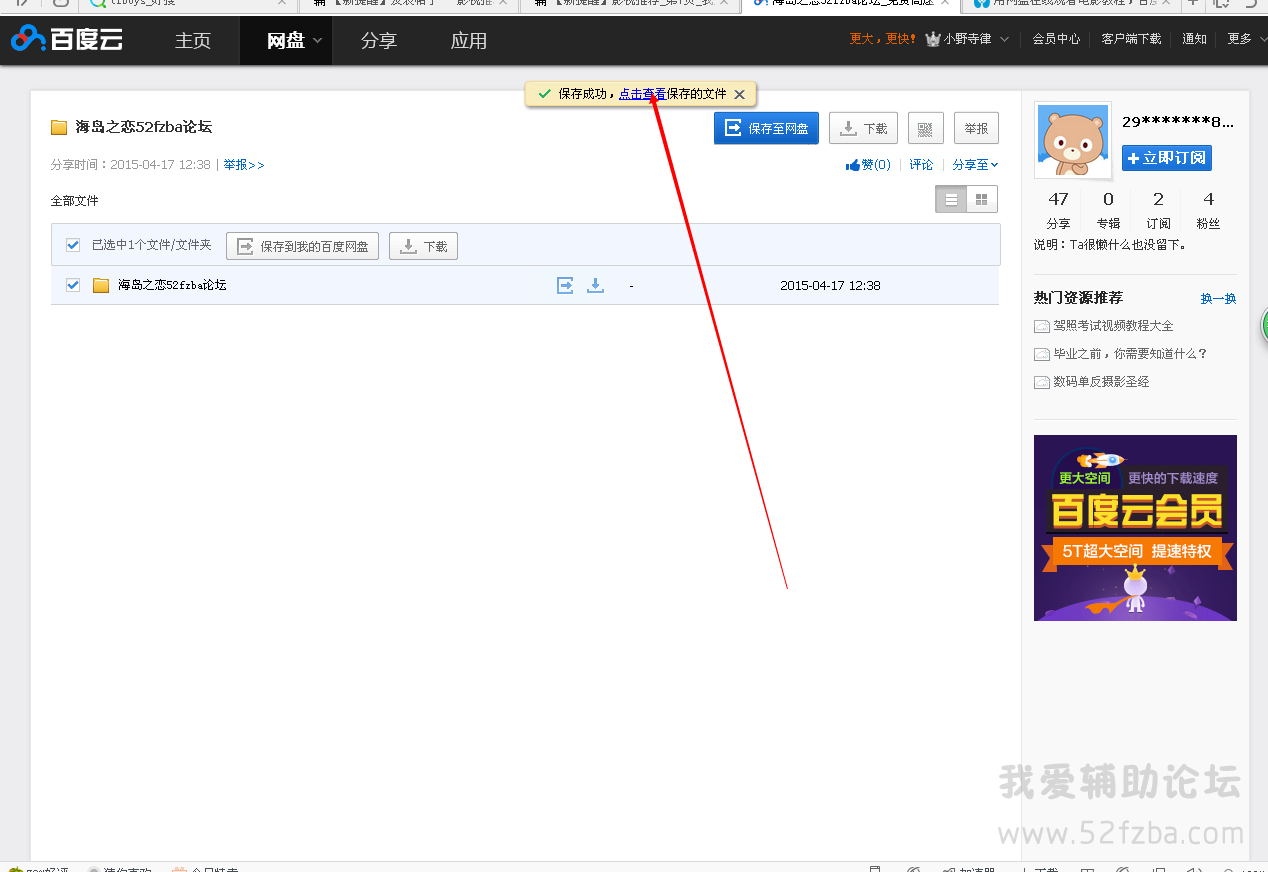
Task: Open the 小野寺律 user menu
Action: tap(967, 39)
